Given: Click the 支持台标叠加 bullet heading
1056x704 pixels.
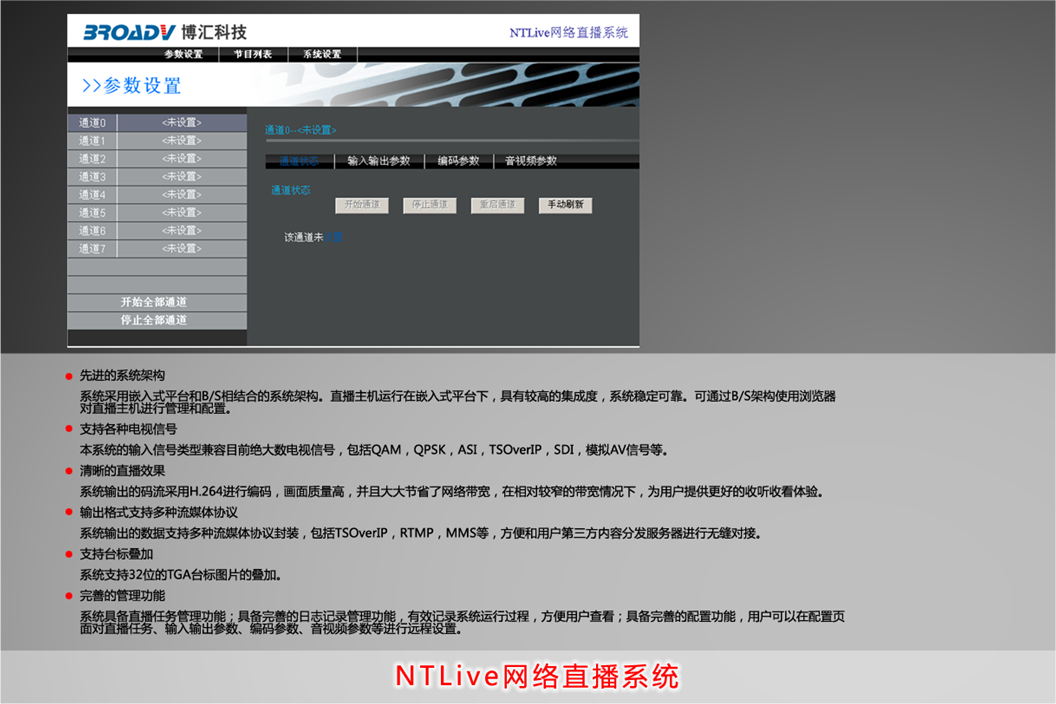Looking at the screenshot, I should click(x=117, y=554).
